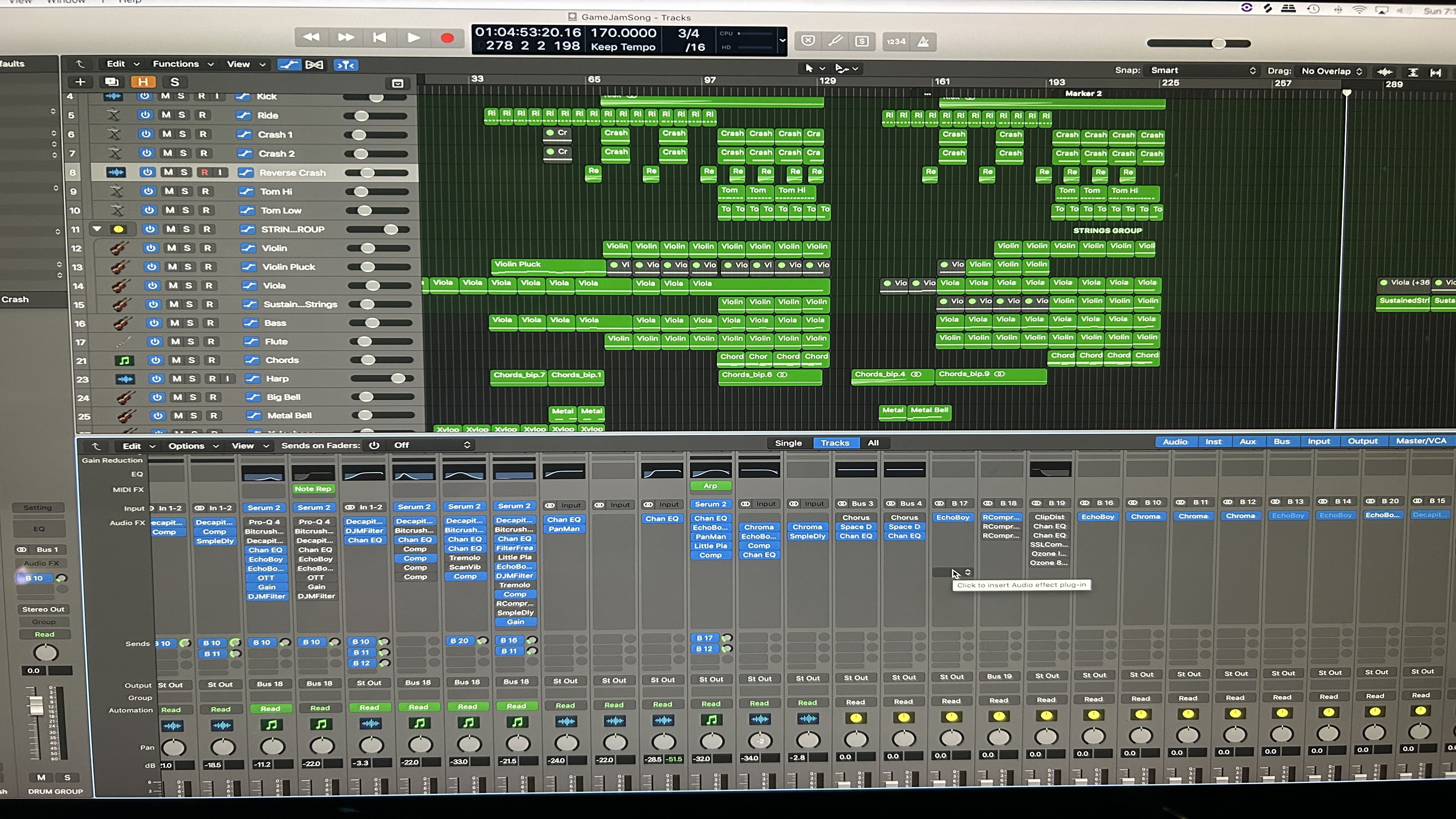The image size is (1456, 819).
Task: Click the add track plus button
Action: [x=80, y=82]
